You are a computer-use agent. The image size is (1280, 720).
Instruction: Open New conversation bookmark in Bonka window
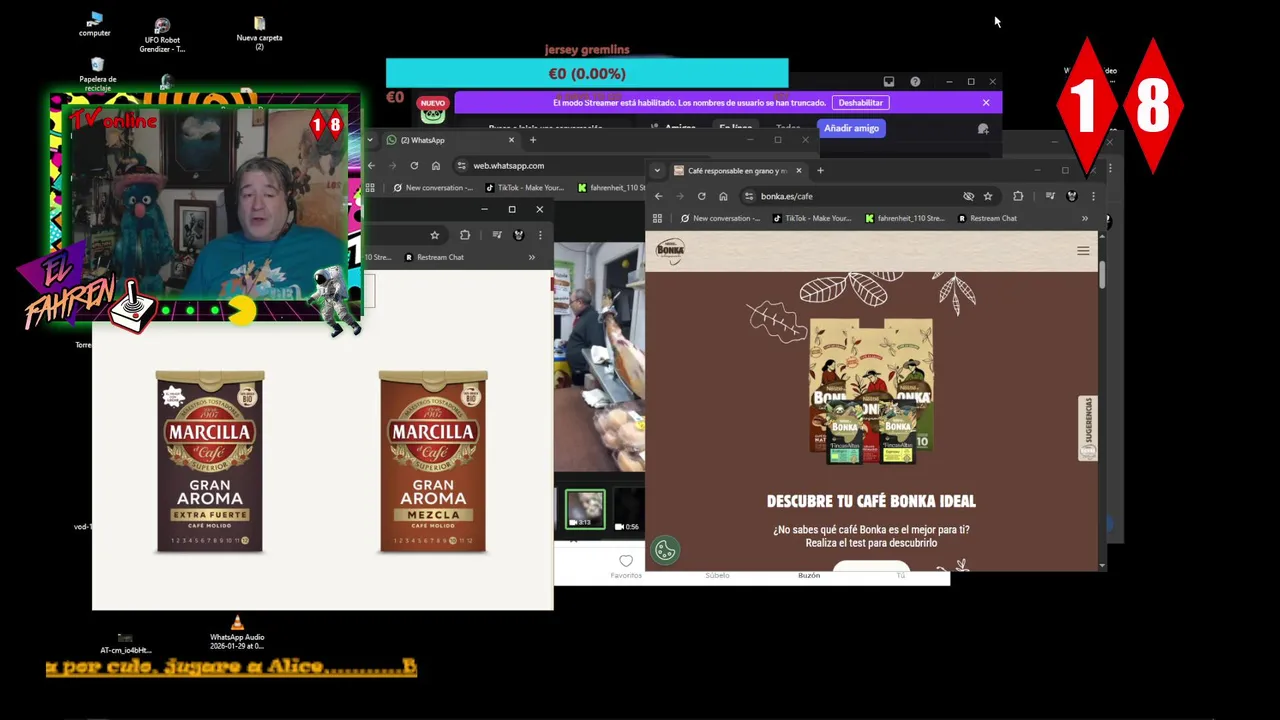(720, 218)
